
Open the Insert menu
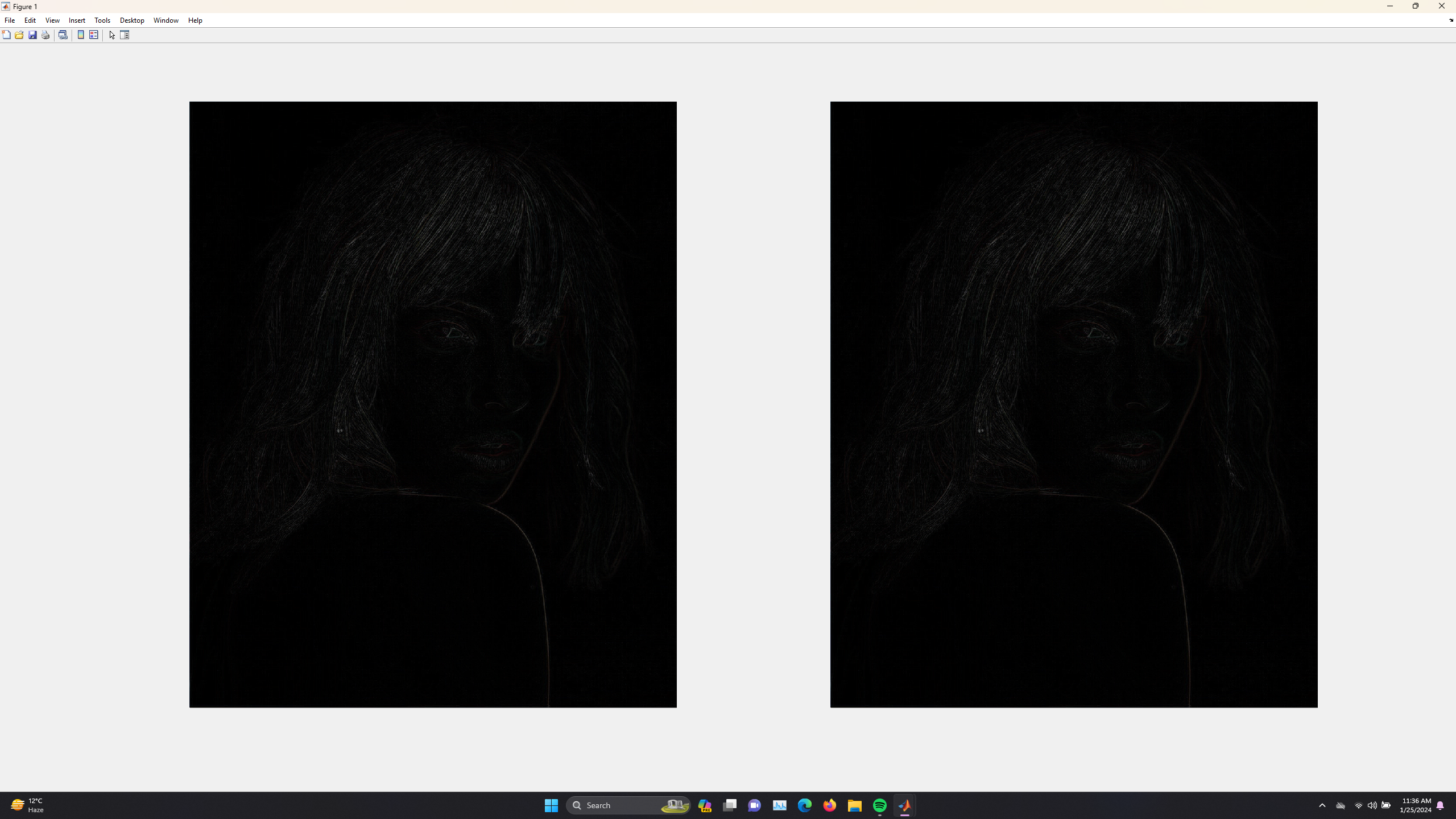[x=77, y=20]
